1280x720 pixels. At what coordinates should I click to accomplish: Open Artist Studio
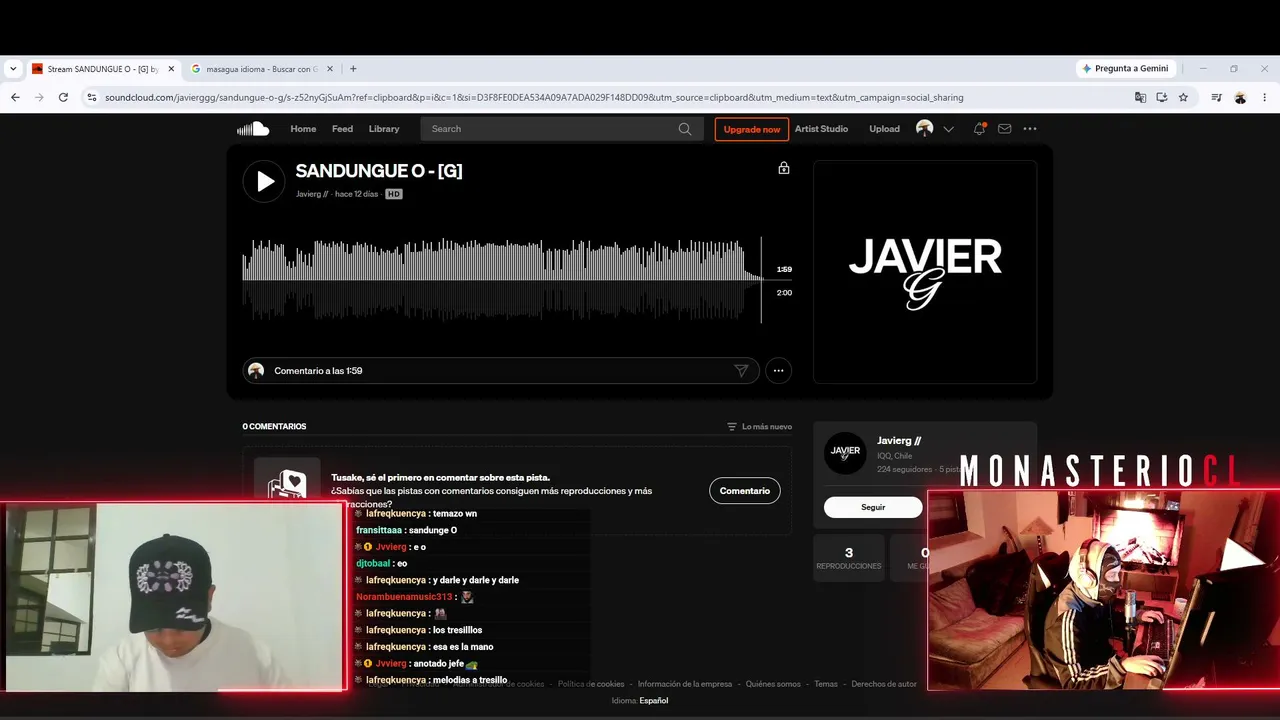tap(821, 129)
